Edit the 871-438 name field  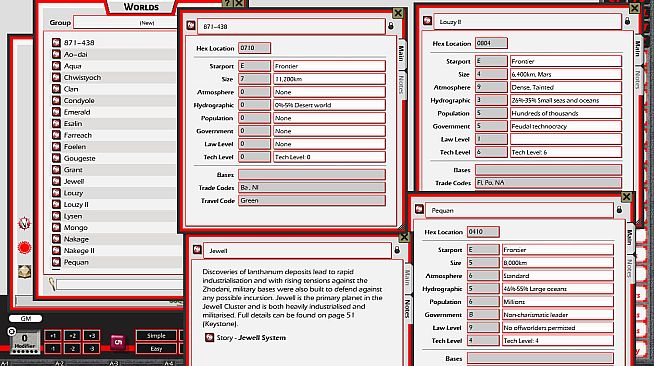[x=291, y=26]
